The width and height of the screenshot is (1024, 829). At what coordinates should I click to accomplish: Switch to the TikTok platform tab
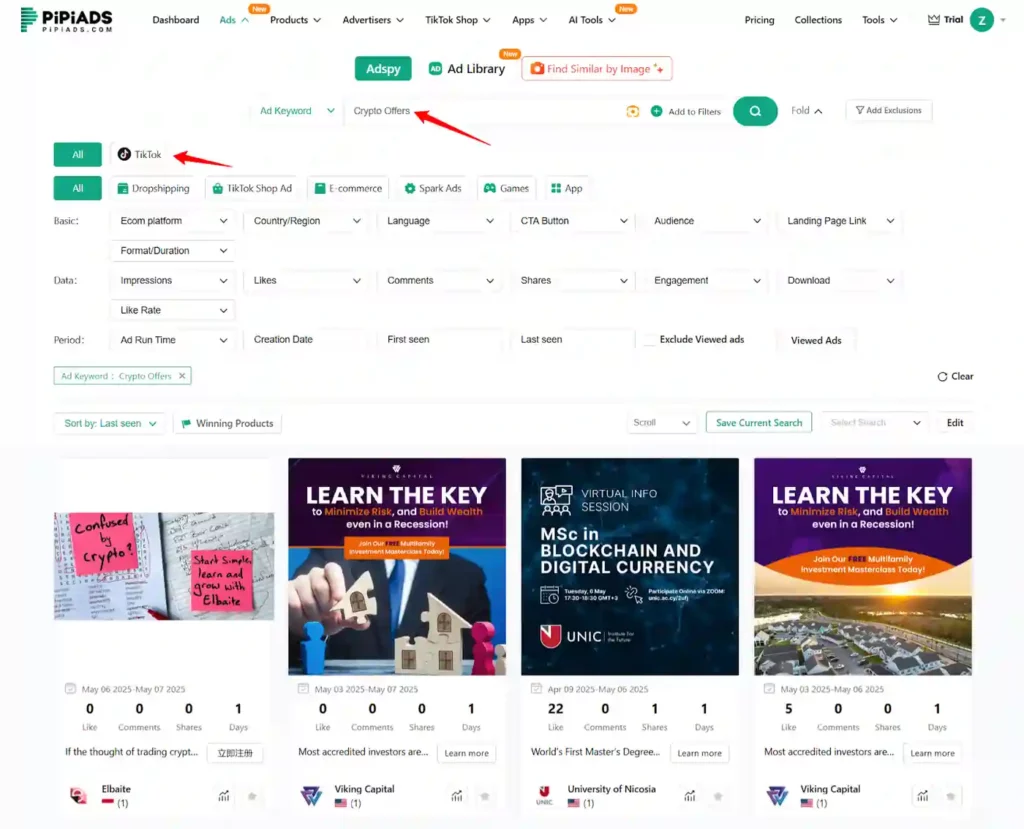(140, 154)
